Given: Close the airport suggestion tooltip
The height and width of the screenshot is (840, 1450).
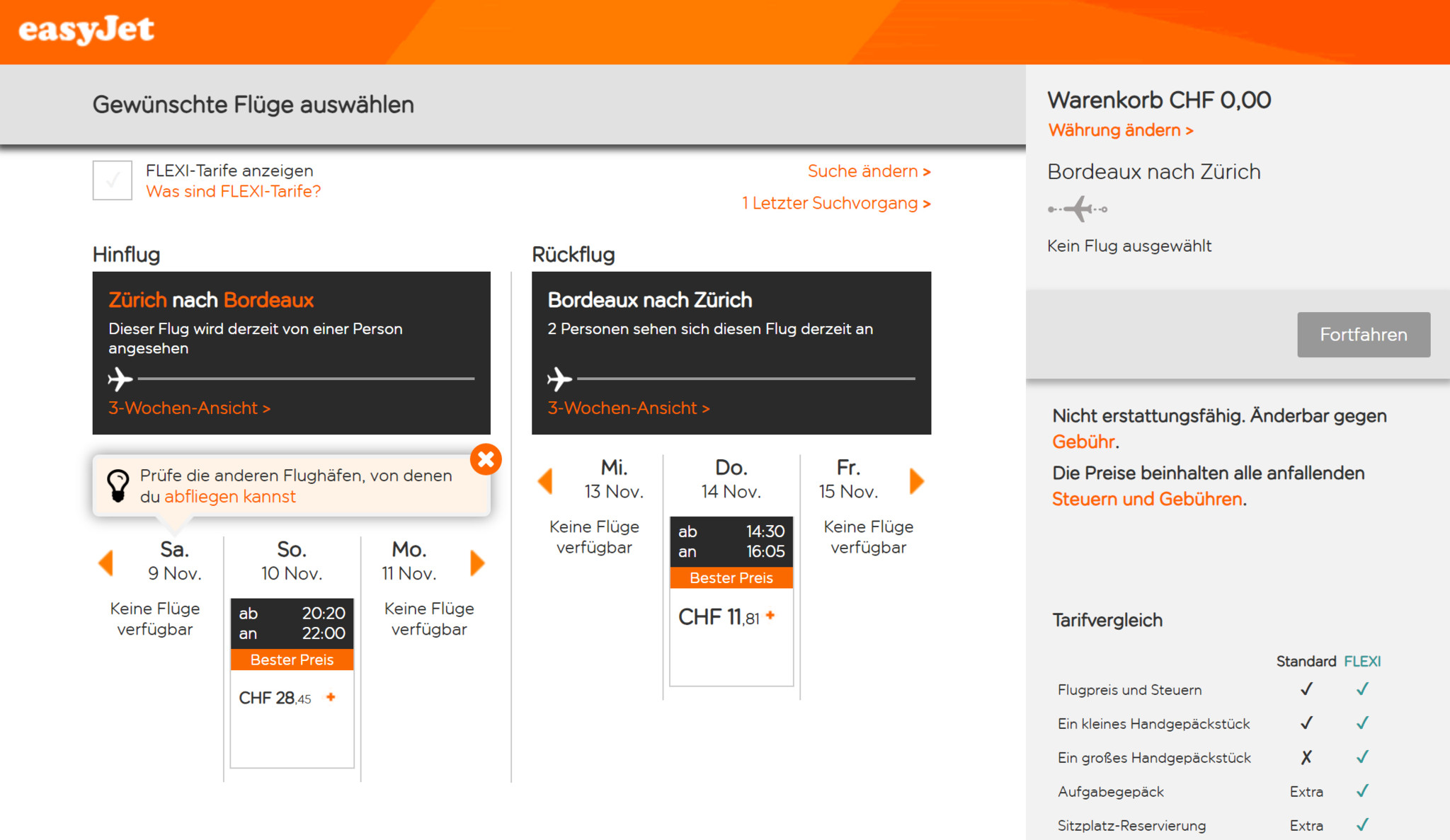Looking at the screenshot, I should (486, 459).
